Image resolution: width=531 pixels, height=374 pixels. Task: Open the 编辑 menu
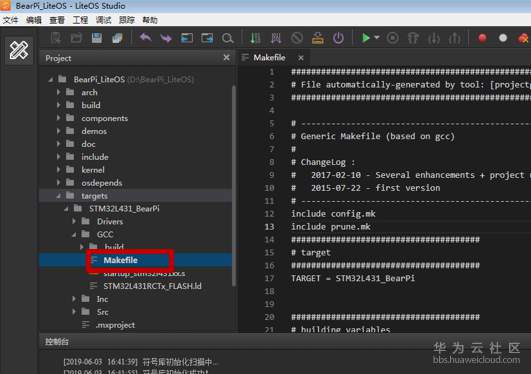tap(34, 20)
